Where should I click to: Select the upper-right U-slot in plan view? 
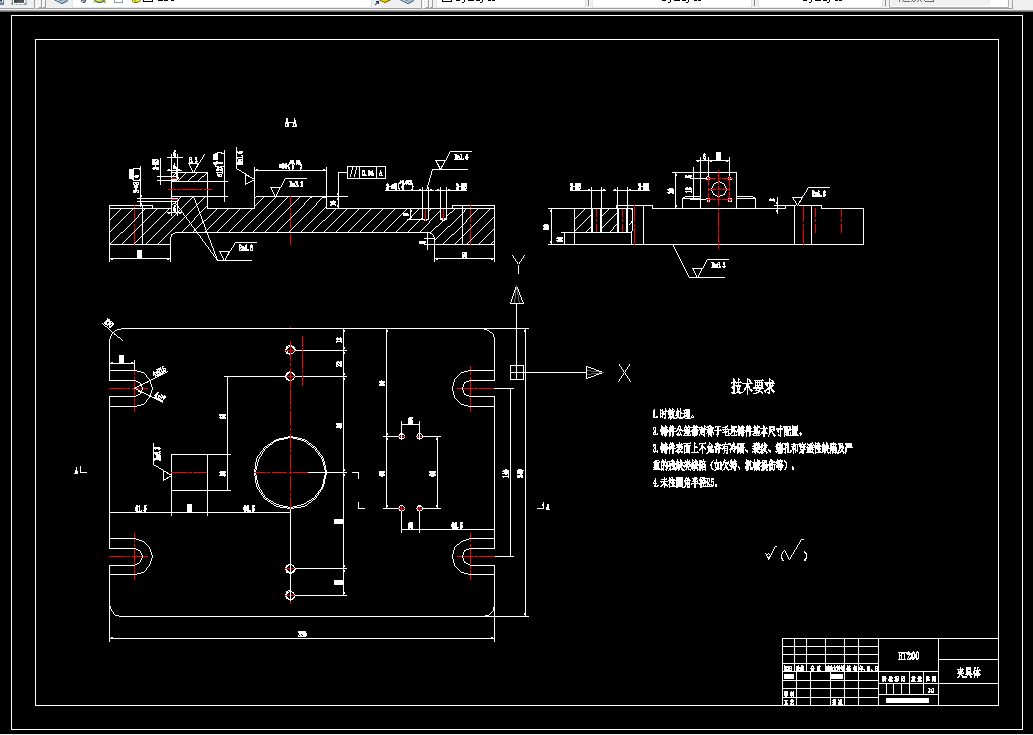(474, 389)
